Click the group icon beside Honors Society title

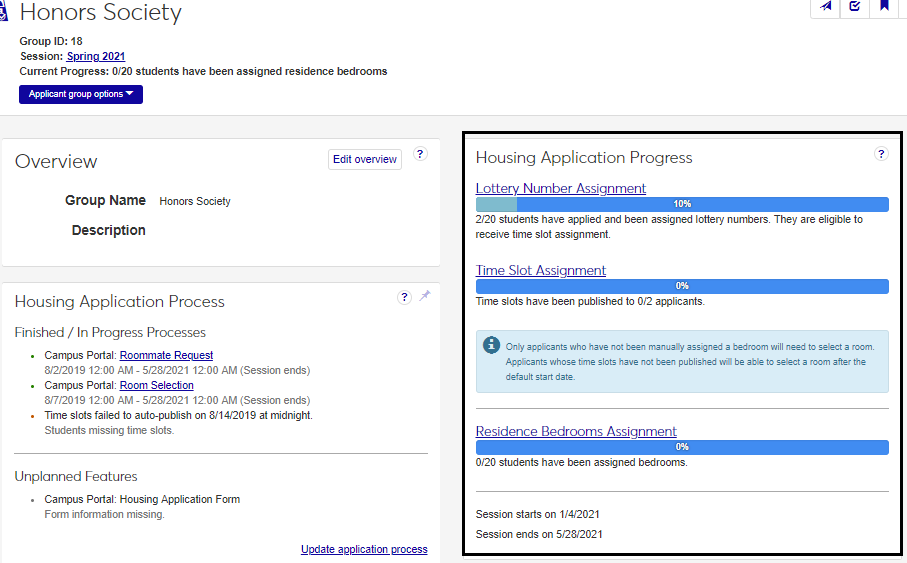pyautogui.click(x=6, y=12)
